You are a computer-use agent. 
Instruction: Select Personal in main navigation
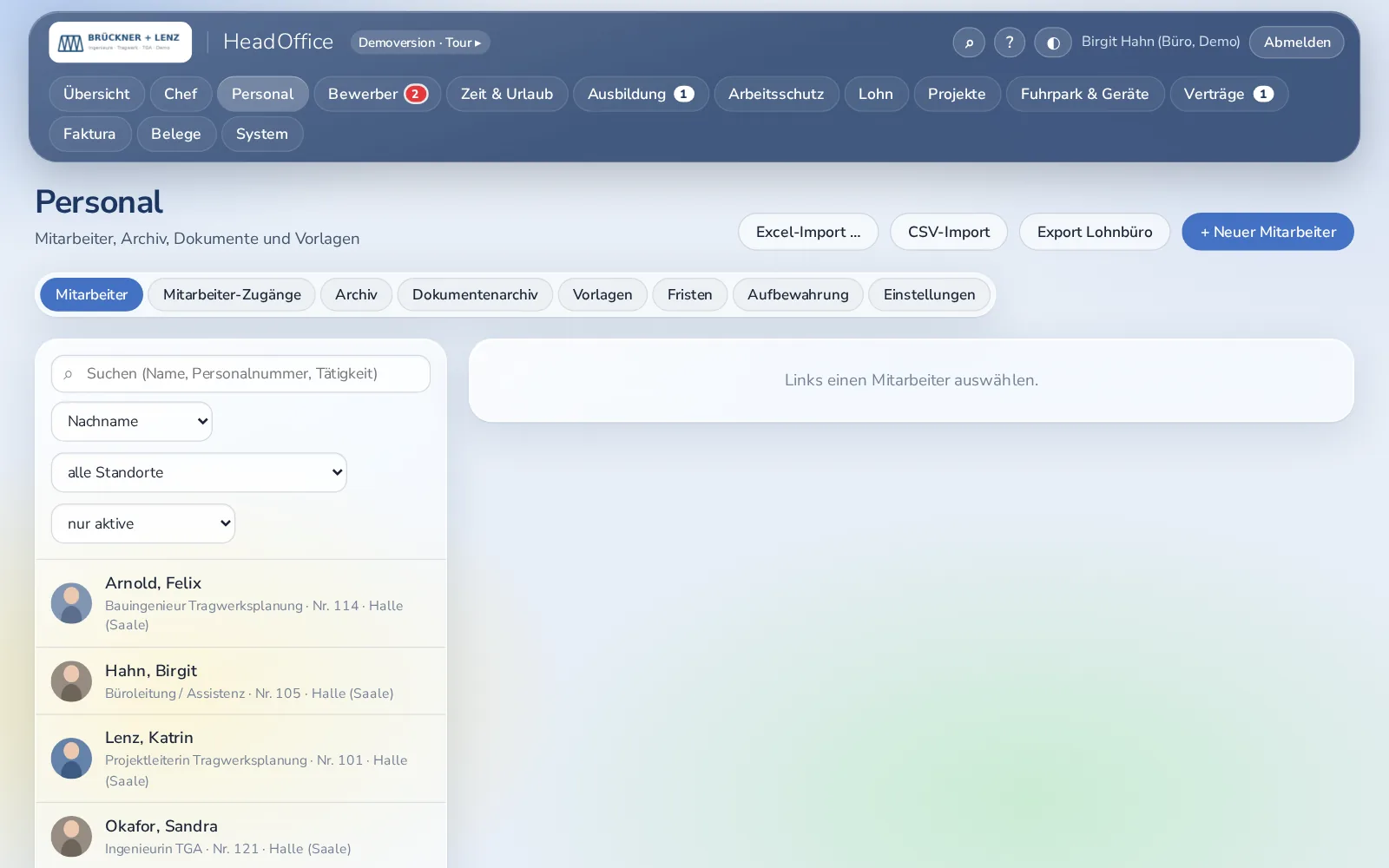(x=263, y=94)
